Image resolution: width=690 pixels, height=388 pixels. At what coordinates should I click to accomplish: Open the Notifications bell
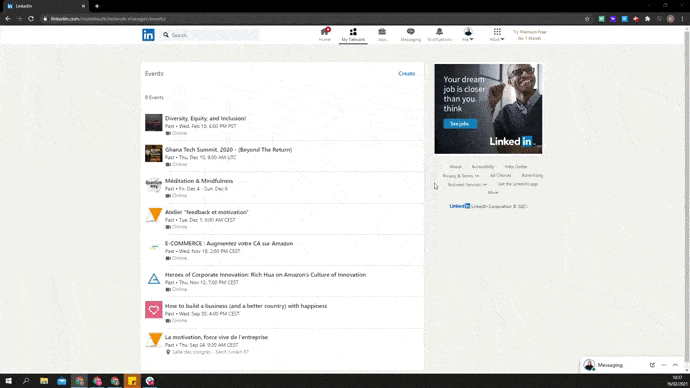coord(440,35)
